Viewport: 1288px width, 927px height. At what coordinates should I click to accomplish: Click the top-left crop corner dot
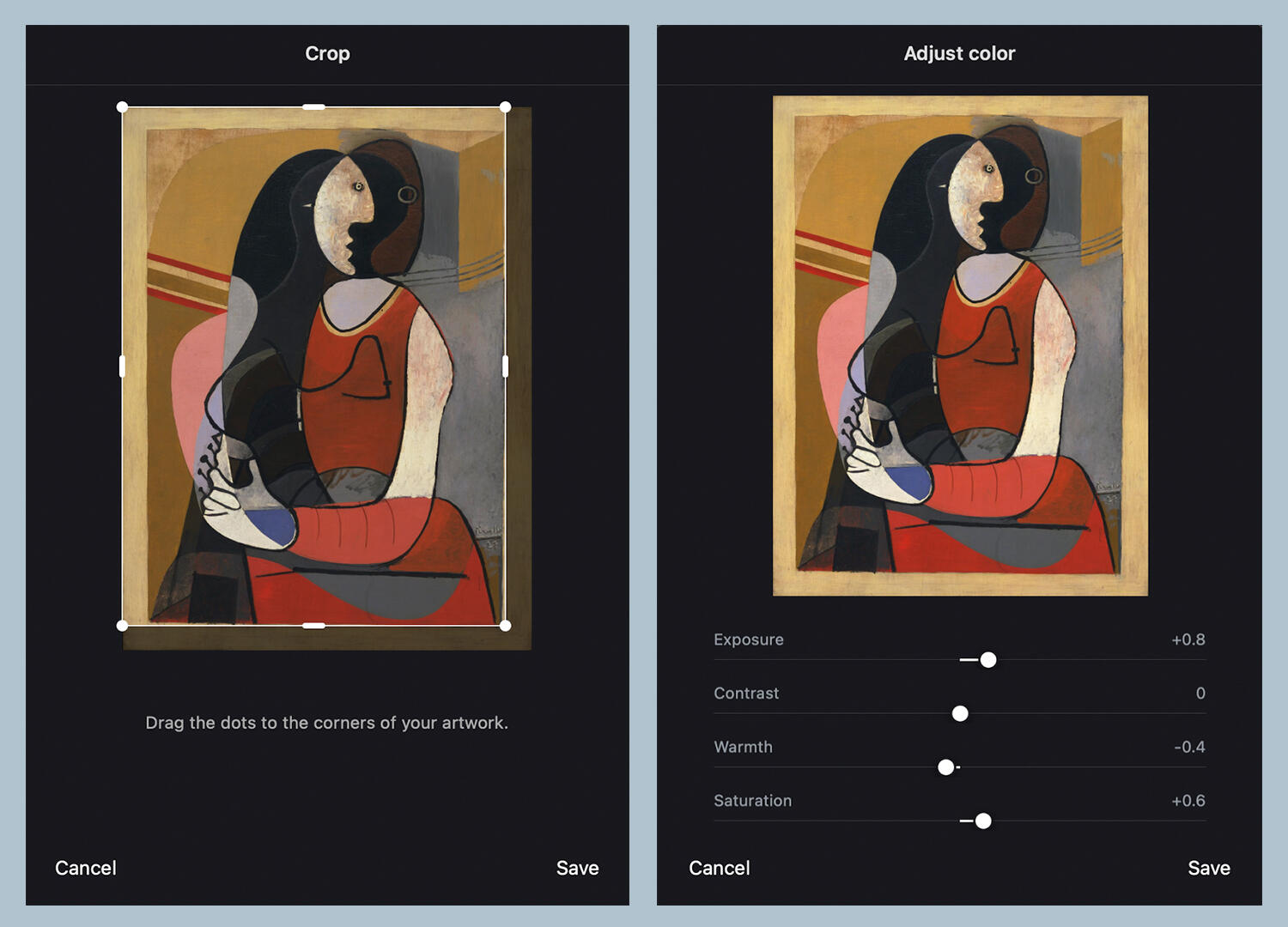click(122, 107)
